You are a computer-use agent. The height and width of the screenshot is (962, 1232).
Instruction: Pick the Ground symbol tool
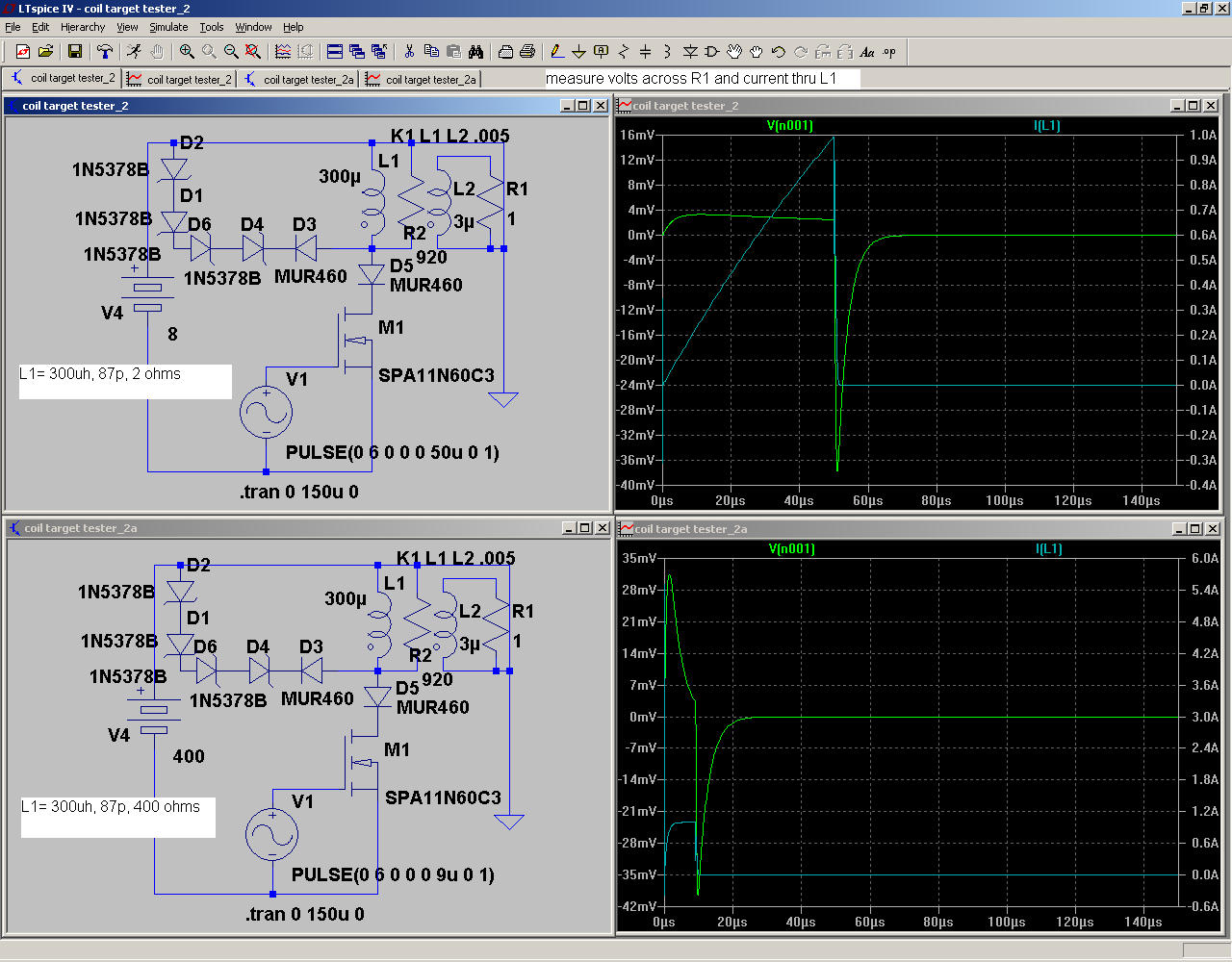[578, 52]
